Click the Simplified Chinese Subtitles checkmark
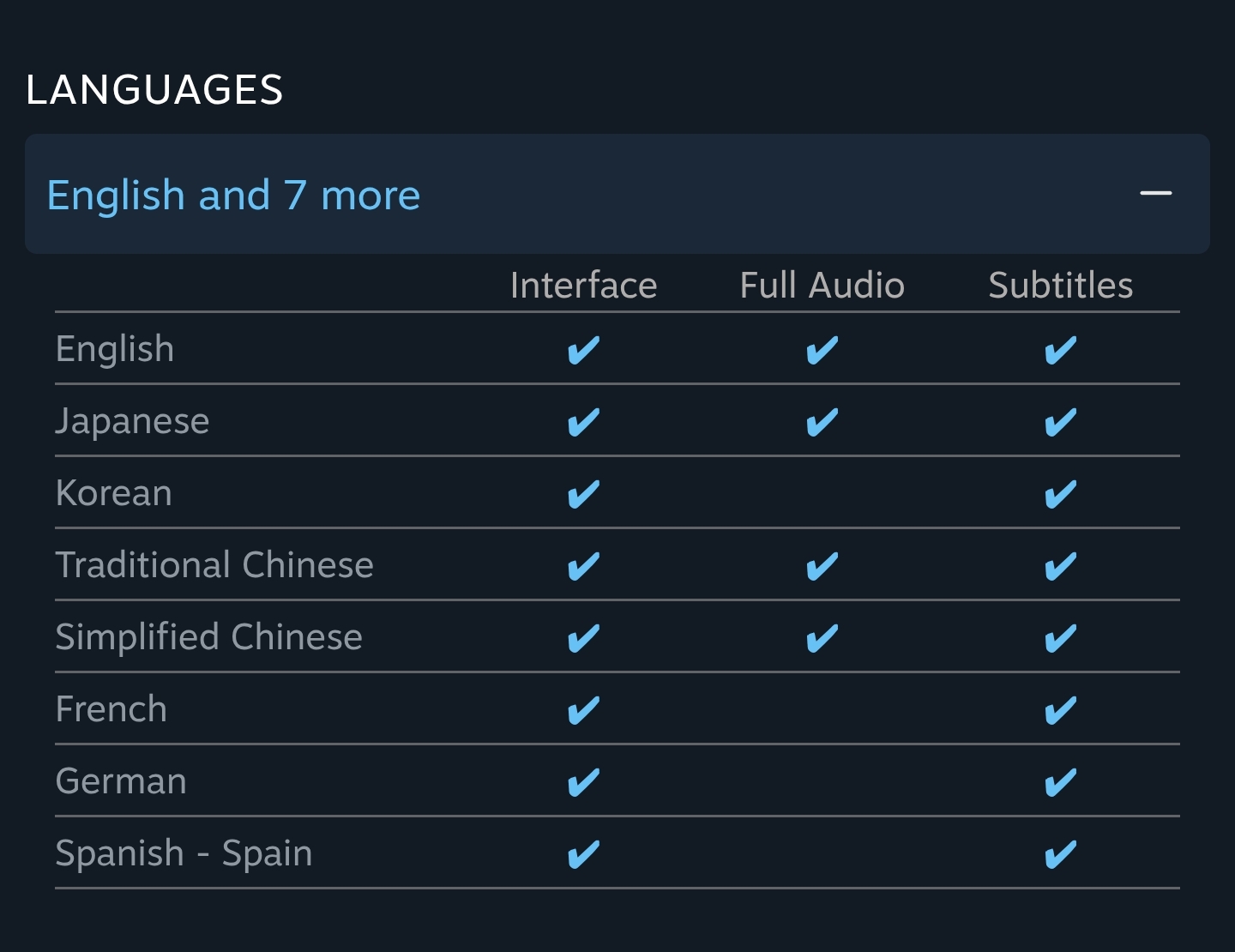 (x=1060, y=638)
